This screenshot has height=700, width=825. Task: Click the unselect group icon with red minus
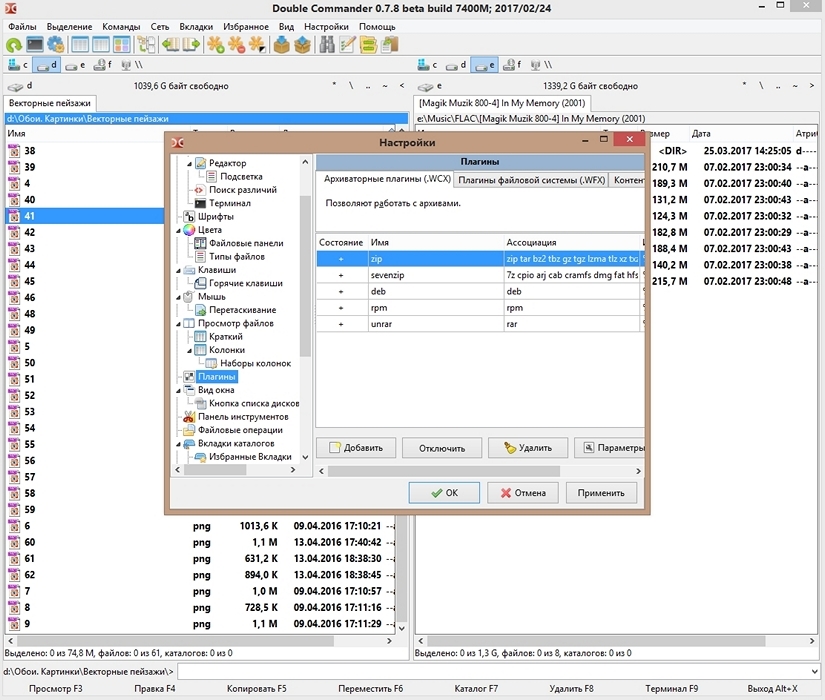236,45
